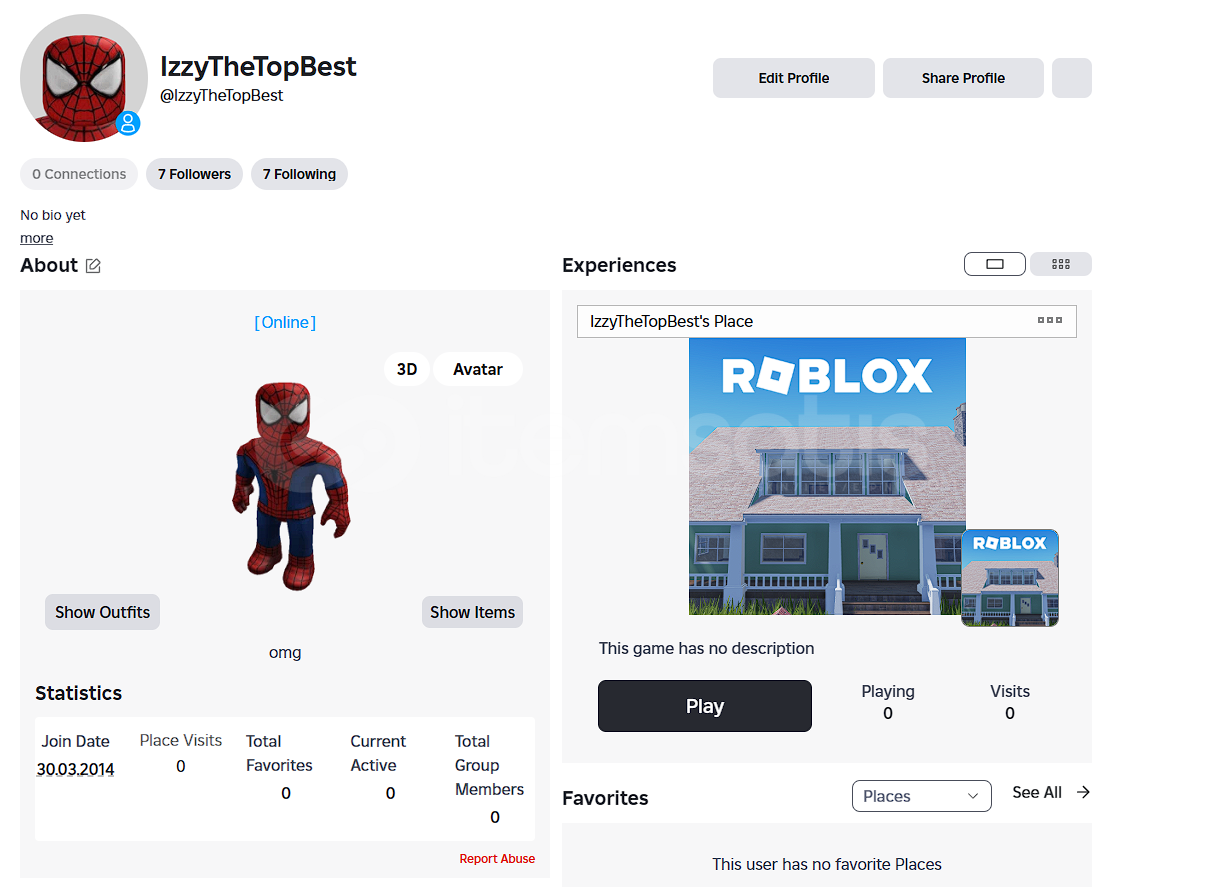Click the large Roblox house thumbnail
1211x887 pixels.
pos(827,476)
